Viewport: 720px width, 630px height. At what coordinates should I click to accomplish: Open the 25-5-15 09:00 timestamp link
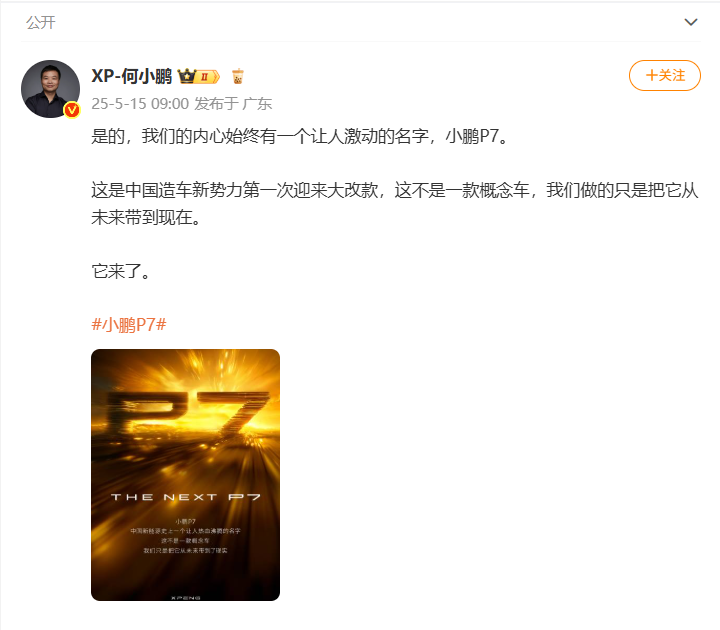[140, 104]
